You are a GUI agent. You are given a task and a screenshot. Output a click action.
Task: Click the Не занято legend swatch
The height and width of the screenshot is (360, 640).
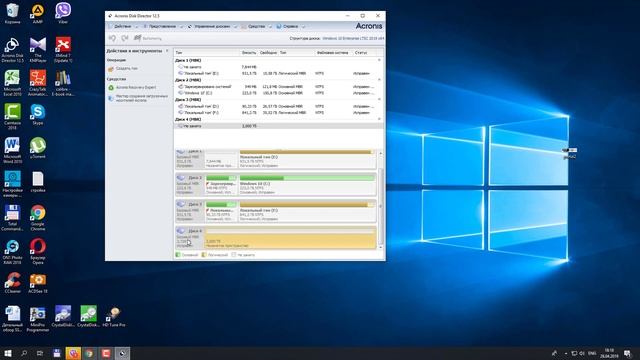tap(234, 255)
